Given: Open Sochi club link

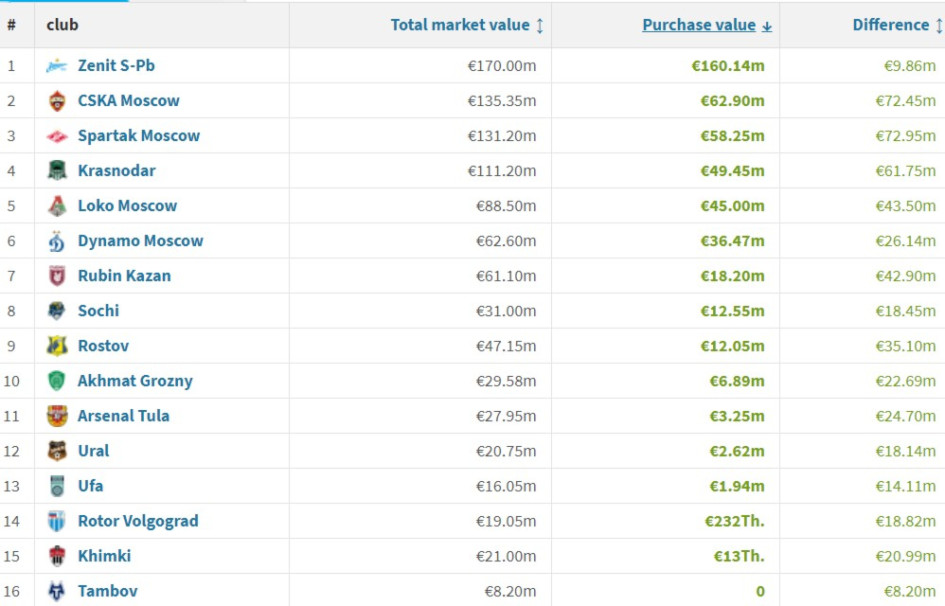Looking at the screenshot, I should coord(98,311).
